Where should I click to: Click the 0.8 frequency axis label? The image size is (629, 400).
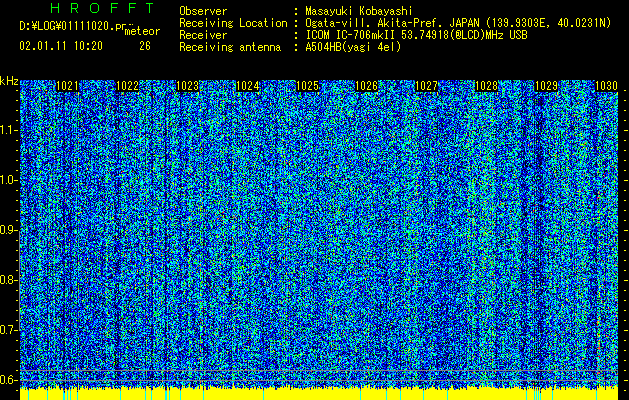(8, 280)
